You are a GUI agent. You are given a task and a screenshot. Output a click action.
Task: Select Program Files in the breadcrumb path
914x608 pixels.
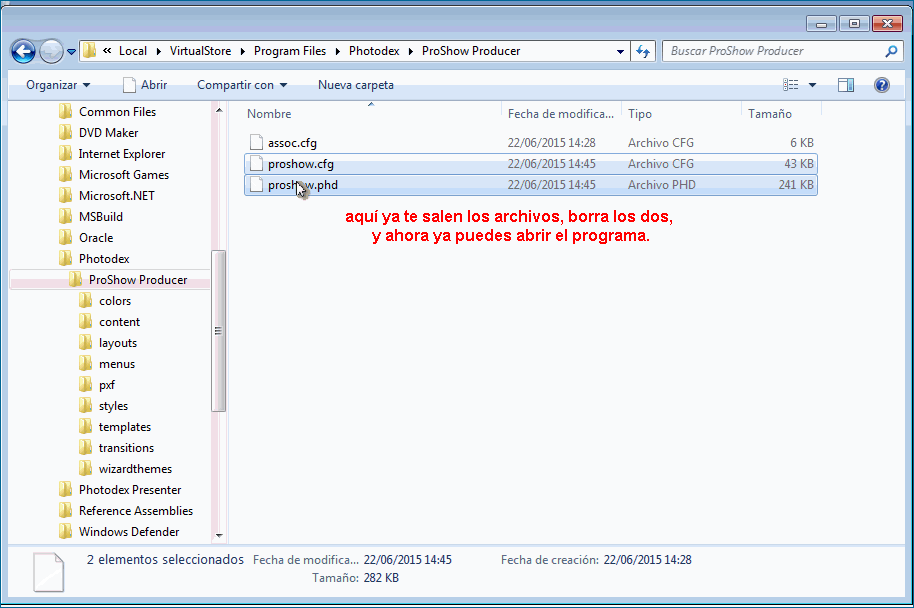[290, 51]
